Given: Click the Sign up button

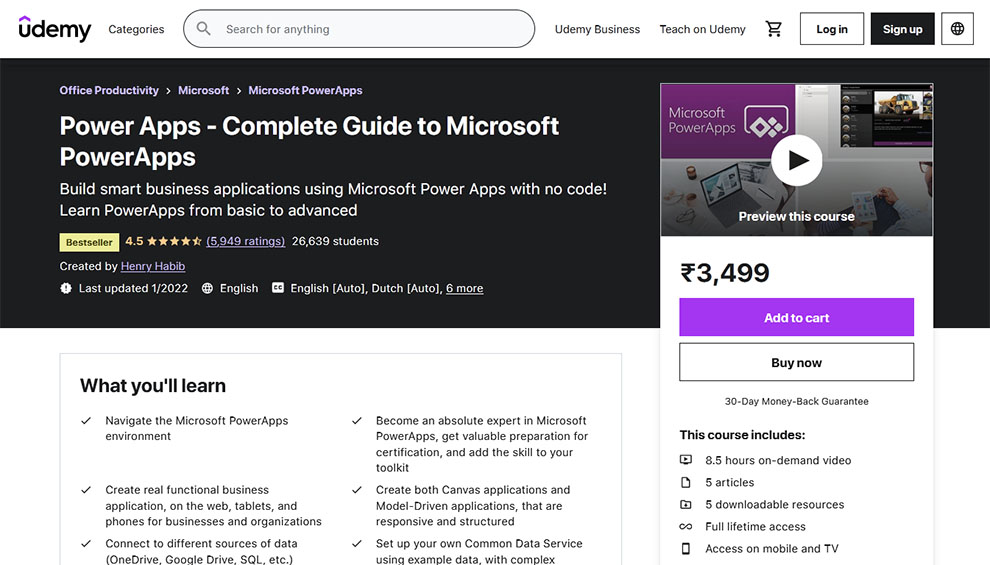Looking at the screenshot, I should point(902,29).
